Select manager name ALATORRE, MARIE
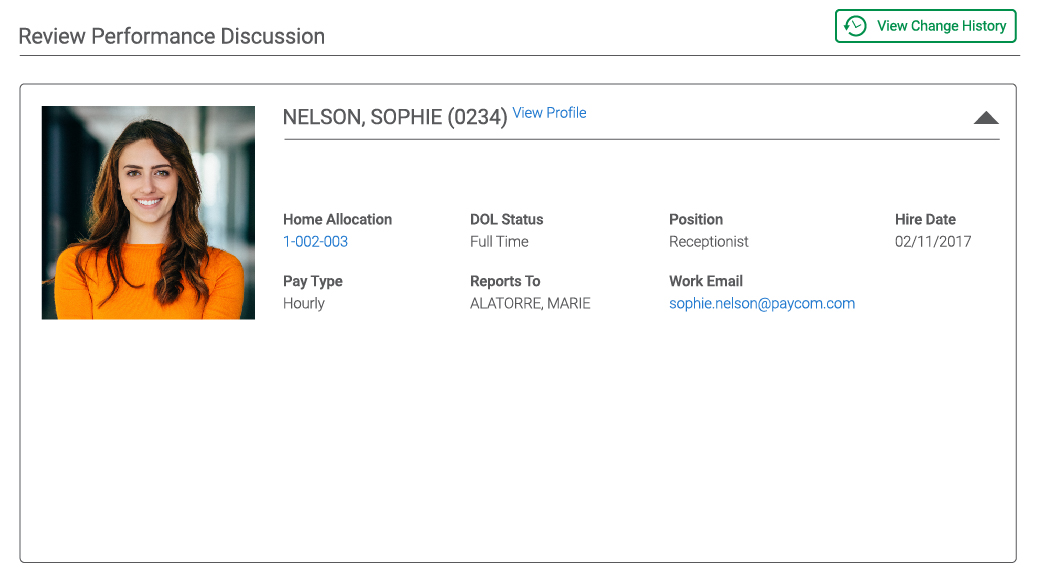The width and height of the screenshot is (1040, 587). coord(530,304)
